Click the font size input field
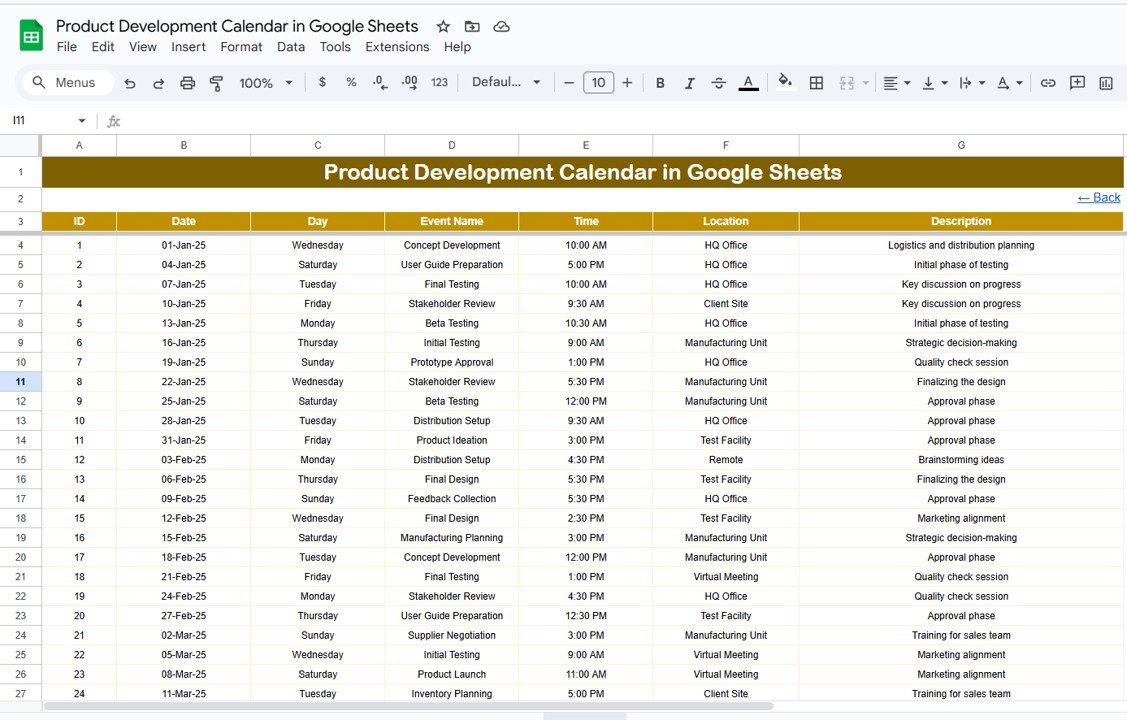Screen dimensions: 1127x720 [x=598, y=83]
